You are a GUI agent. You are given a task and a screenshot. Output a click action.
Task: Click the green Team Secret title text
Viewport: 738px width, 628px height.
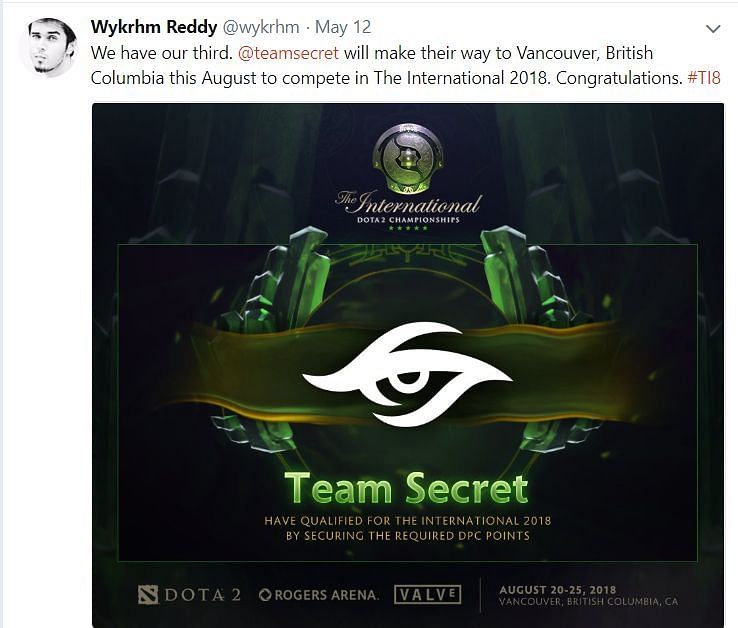click(407, 489)
